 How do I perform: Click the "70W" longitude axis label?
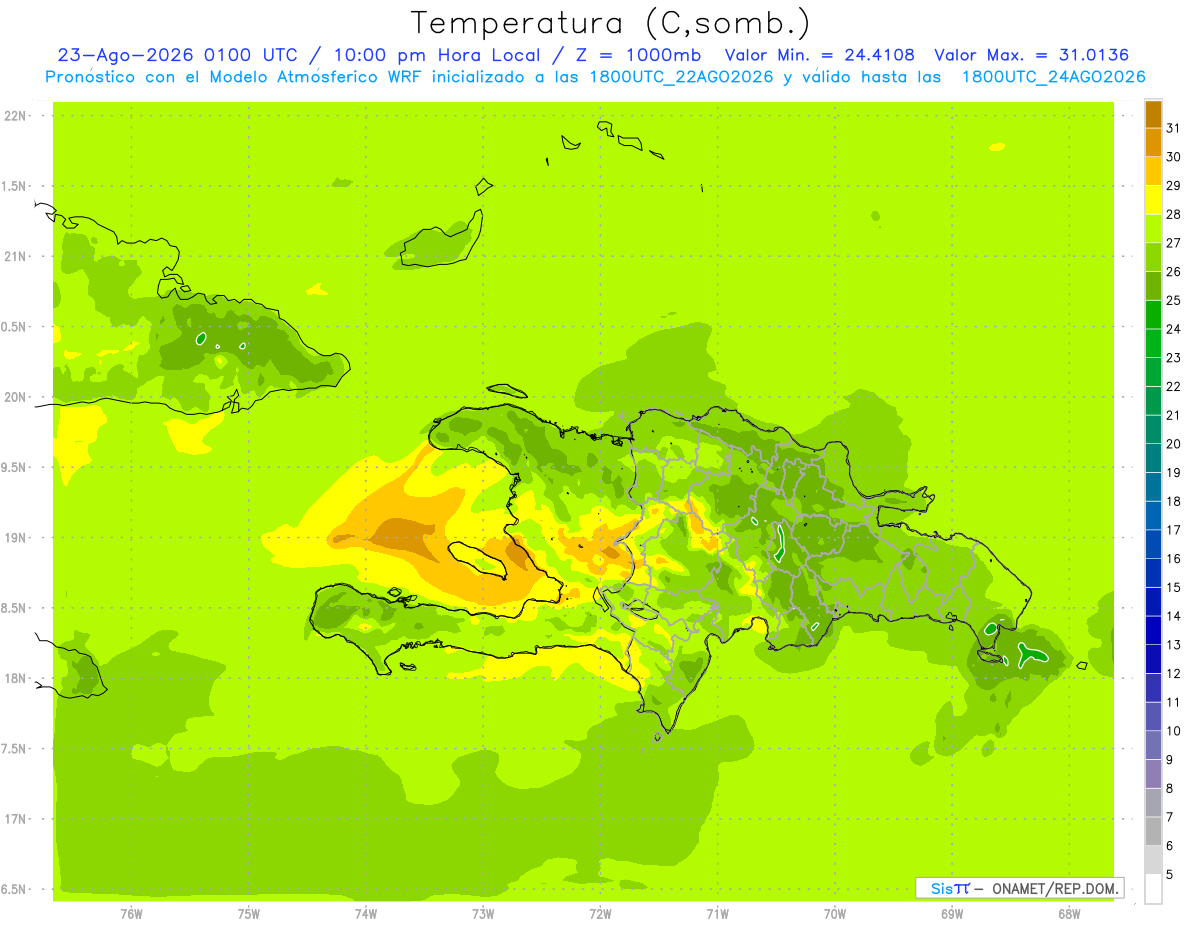point(835,914)
